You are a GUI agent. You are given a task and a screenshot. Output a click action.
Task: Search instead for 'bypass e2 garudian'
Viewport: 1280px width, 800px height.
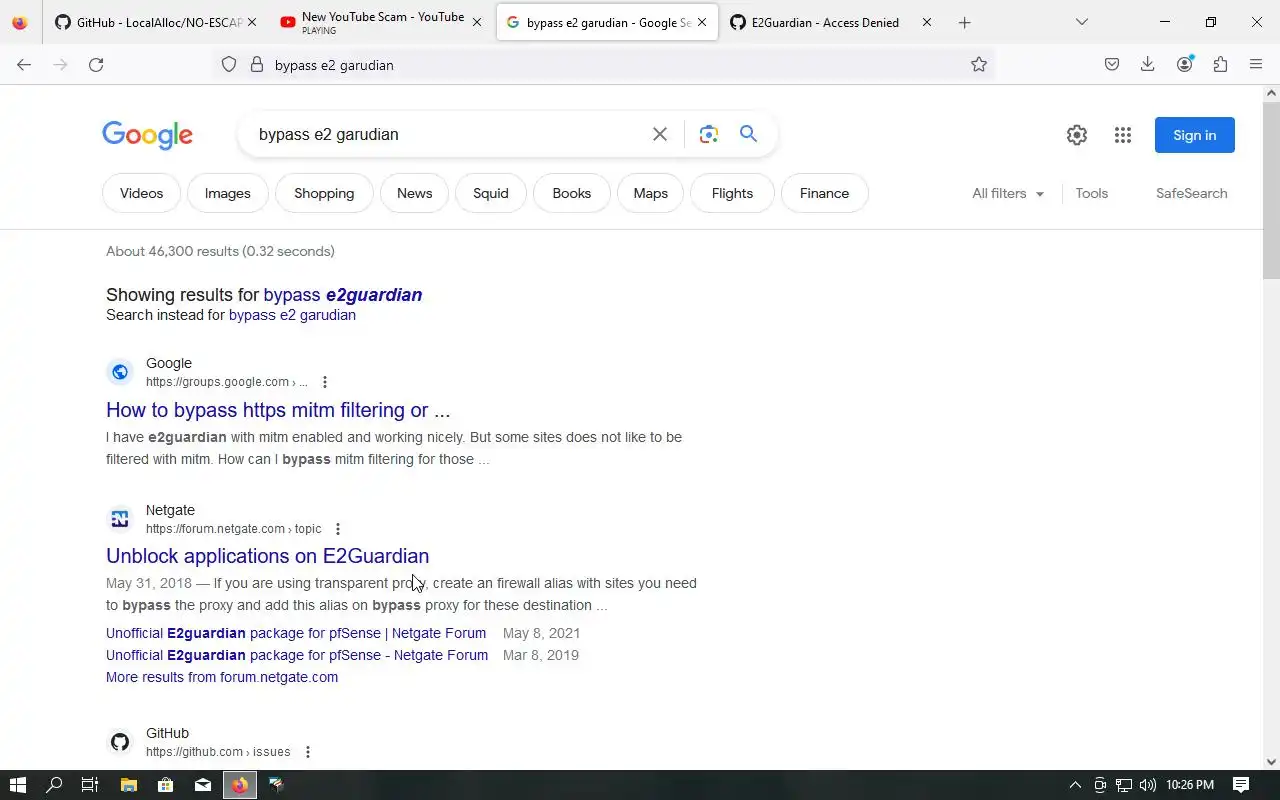(292, 315)
